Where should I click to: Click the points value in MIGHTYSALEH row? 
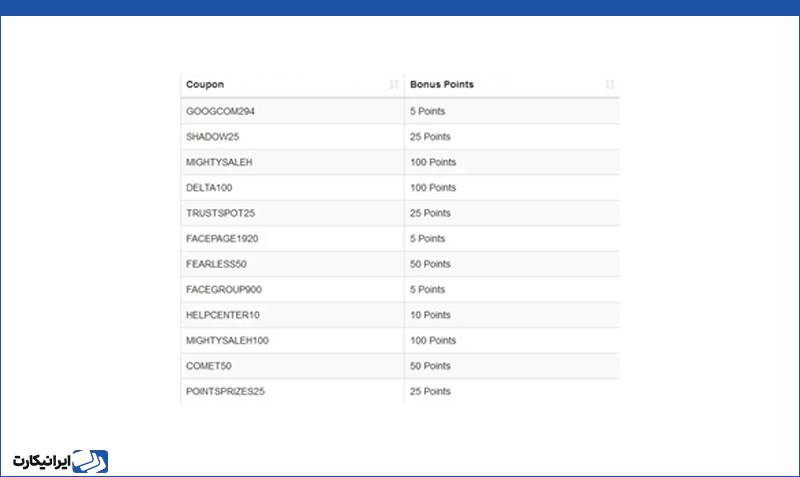pyautogui.click(x=433, y=162)
